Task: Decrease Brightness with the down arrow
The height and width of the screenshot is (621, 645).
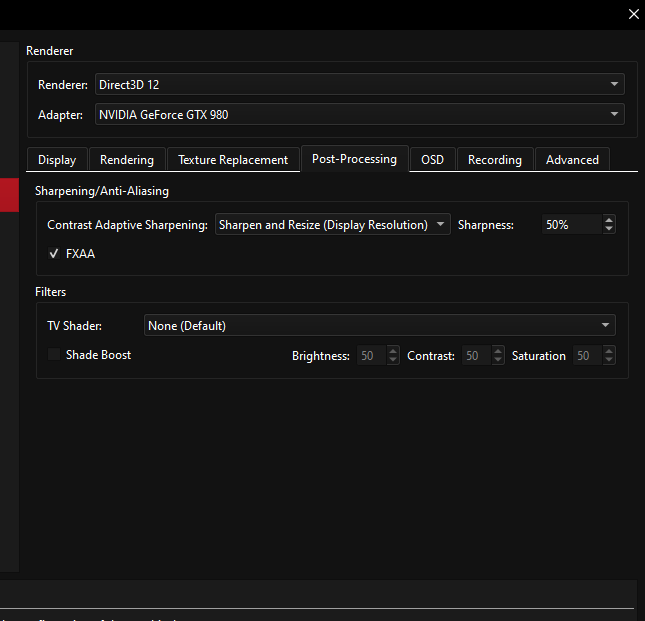Action: point(393,360)
